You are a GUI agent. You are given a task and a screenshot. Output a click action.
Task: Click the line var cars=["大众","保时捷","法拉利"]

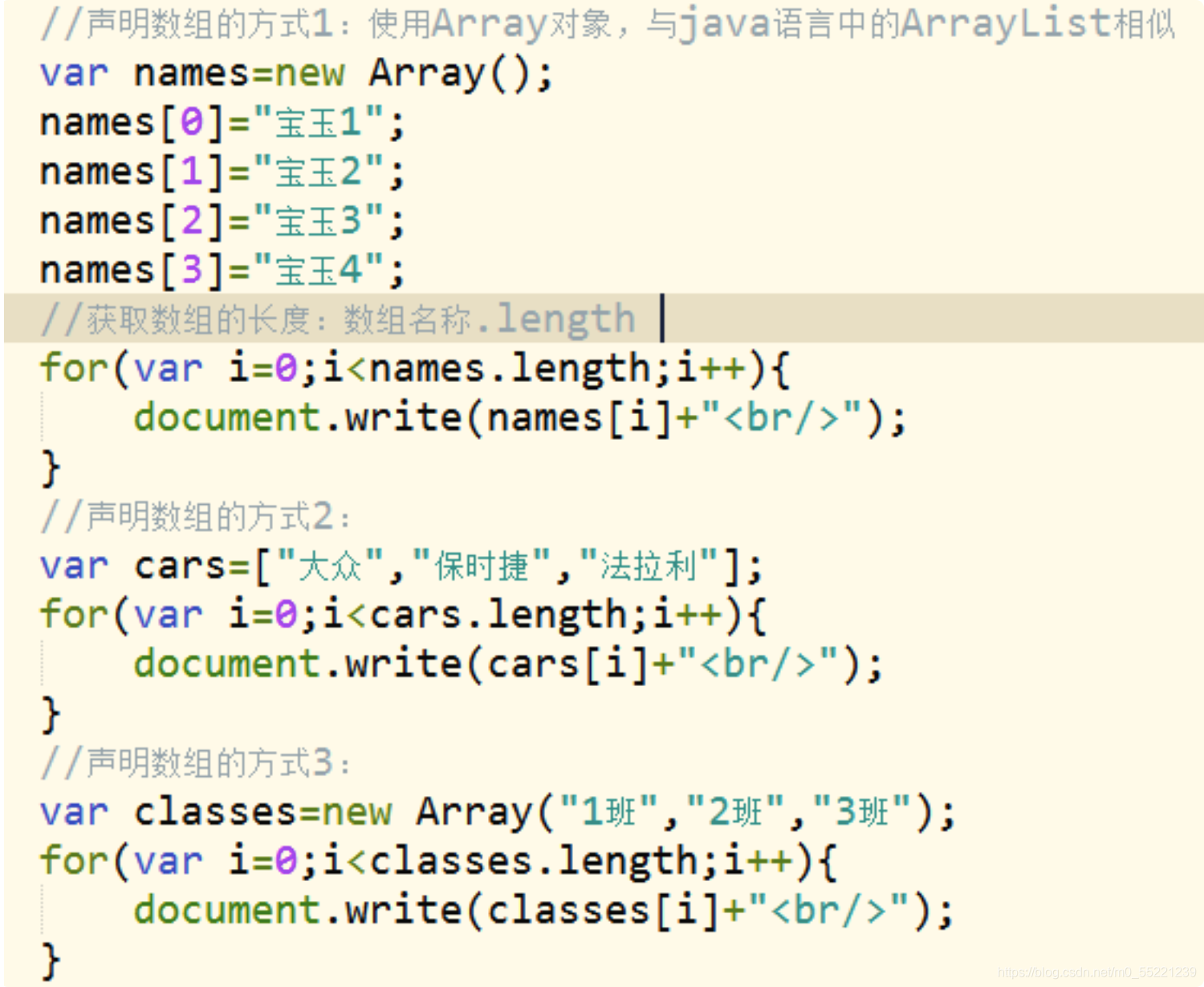[401, 567]
